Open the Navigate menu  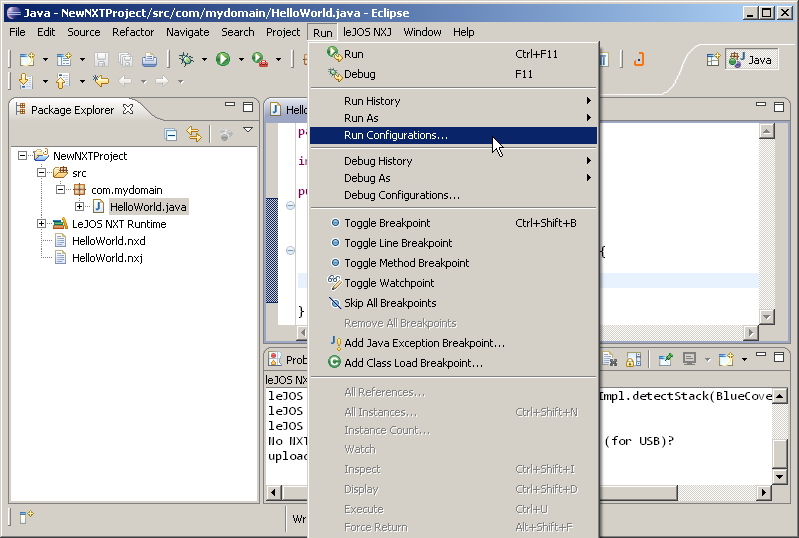[x=188, y=32]
